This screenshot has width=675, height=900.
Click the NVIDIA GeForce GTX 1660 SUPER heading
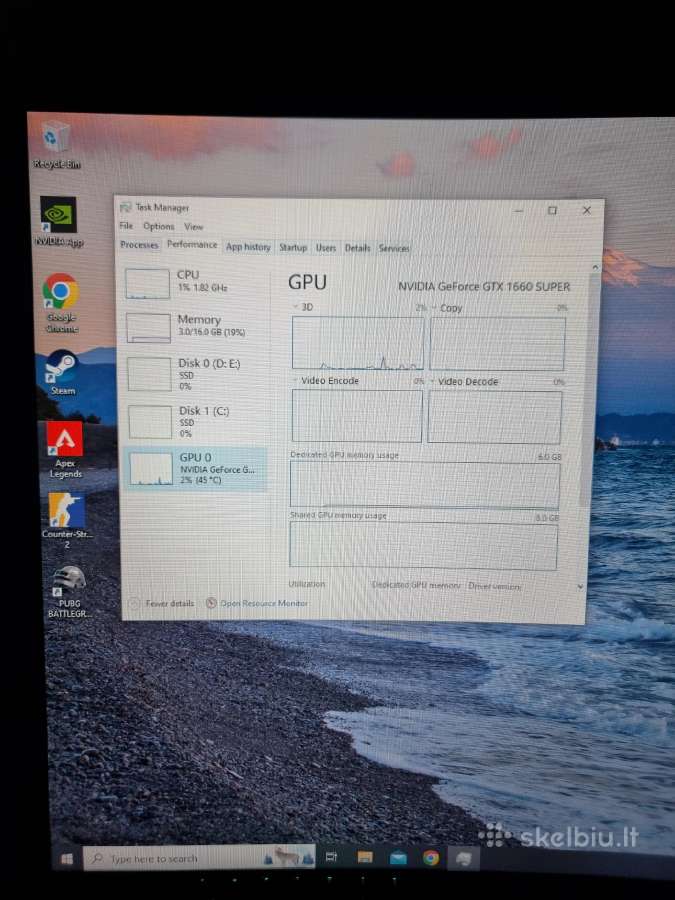click(x=484, y=286)
